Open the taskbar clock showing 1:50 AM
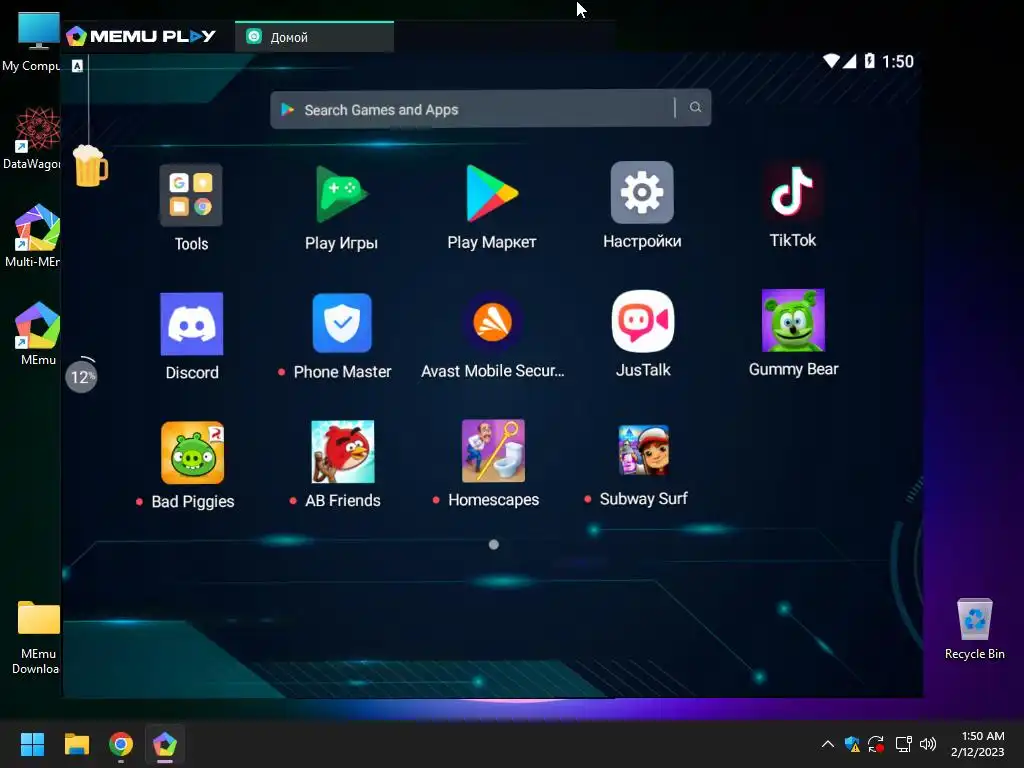 (978, 744)
